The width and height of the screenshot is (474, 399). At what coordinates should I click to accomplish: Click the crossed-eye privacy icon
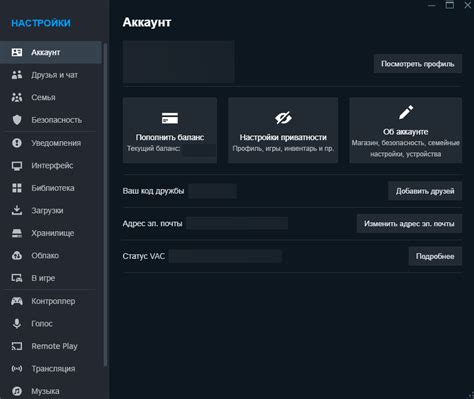(x=283, y=118)
